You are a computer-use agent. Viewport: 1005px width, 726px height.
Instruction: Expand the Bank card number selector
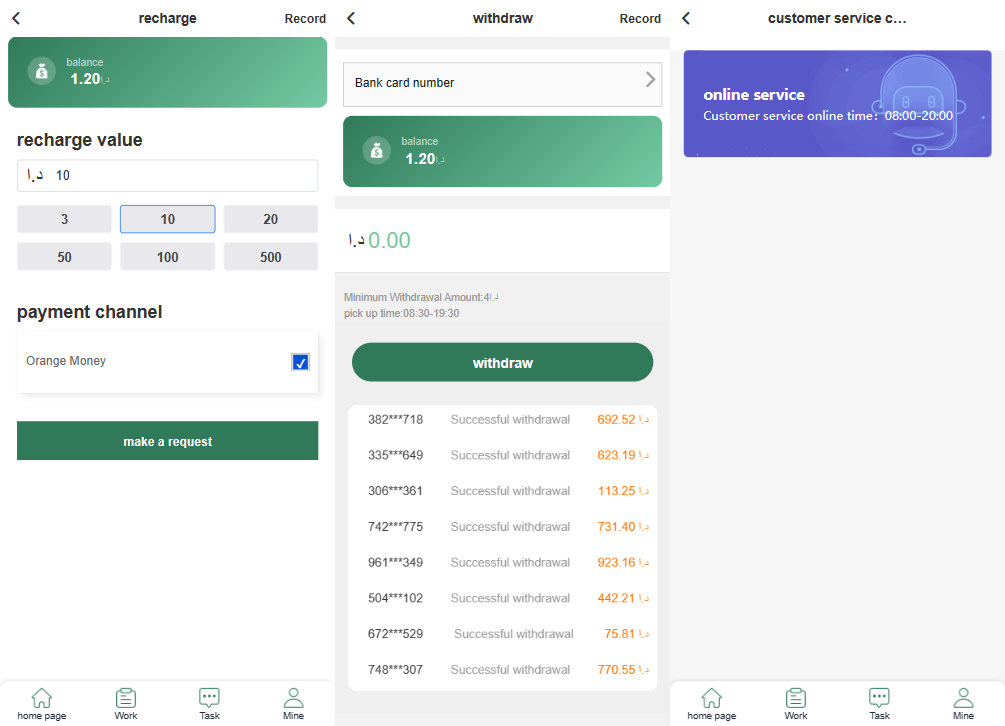pyautogui.click(x=502, y=83)
